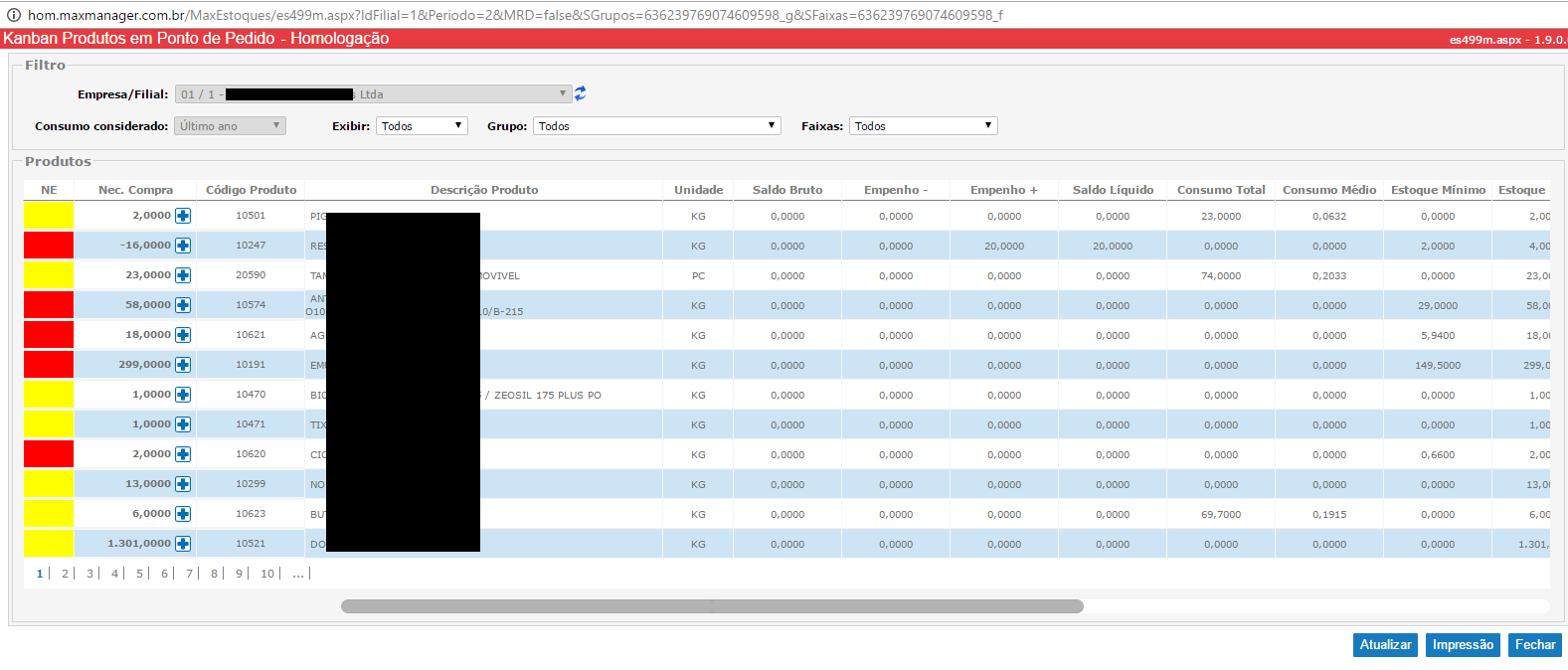Open the Faixas dropdown
Screen dimensions: 1568x670
click(923, 126)
